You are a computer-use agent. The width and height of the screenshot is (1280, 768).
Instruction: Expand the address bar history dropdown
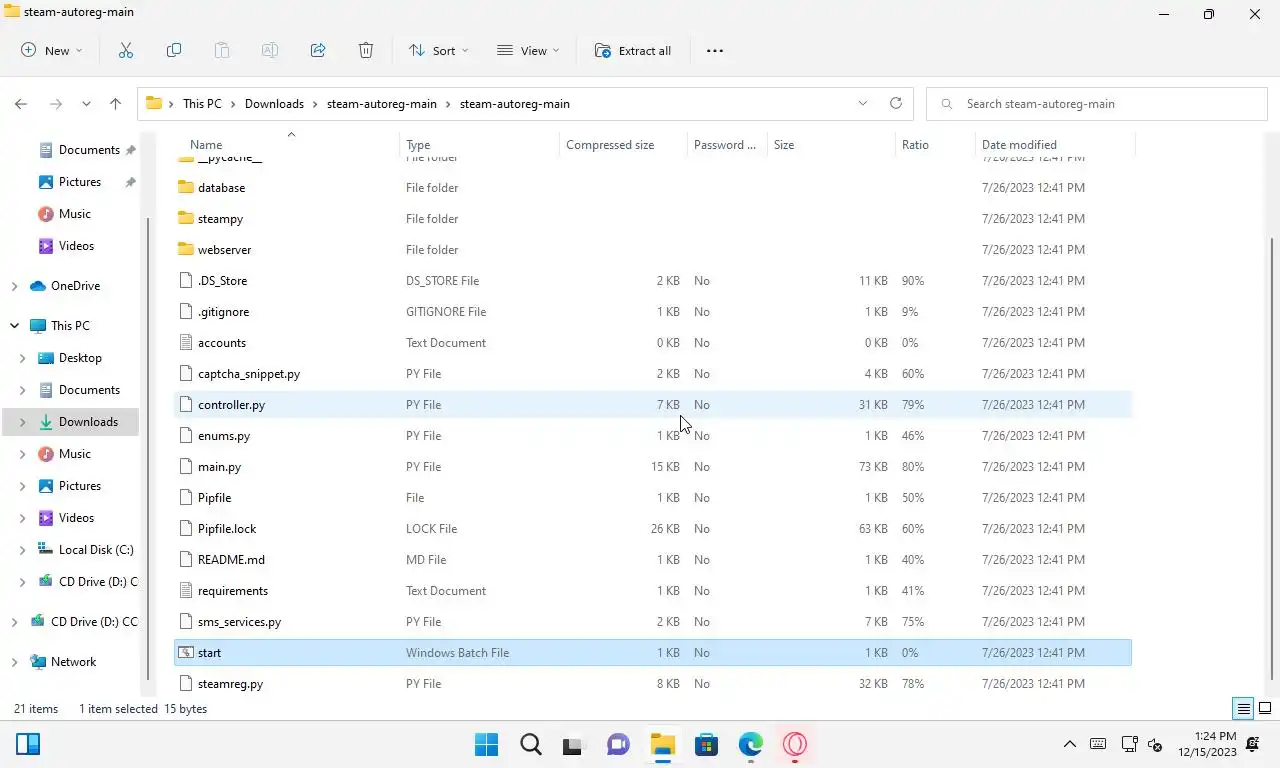[863, 103]
